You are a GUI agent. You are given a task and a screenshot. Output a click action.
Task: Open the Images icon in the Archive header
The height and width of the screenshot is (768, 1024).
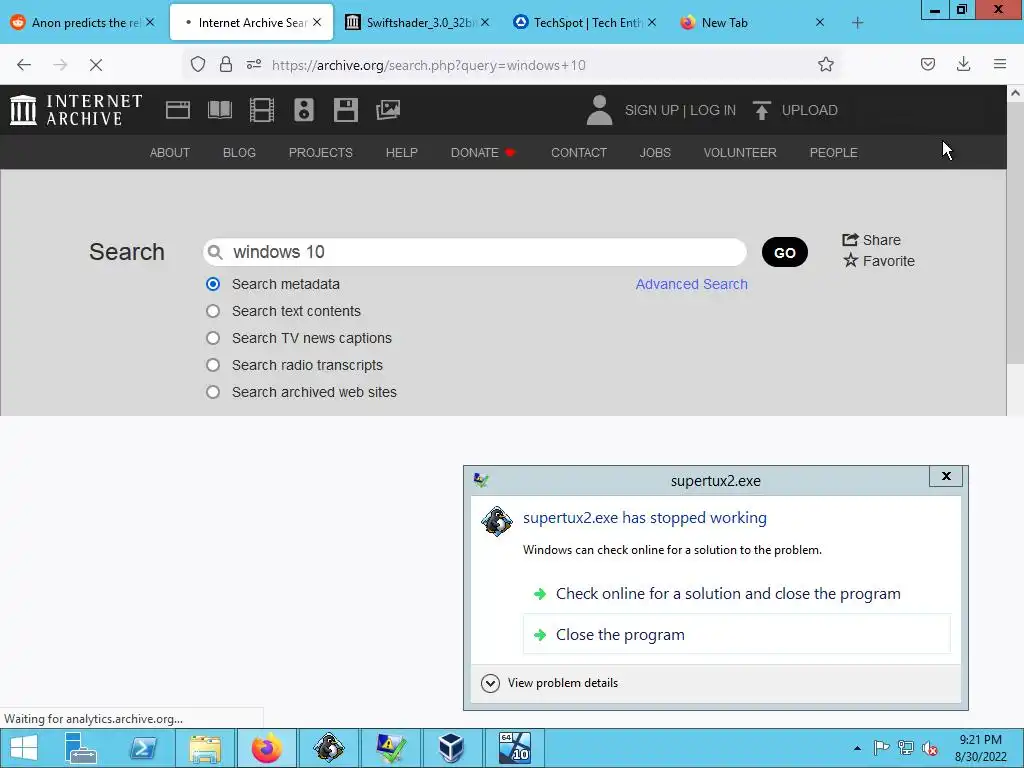tap(388, 110)
